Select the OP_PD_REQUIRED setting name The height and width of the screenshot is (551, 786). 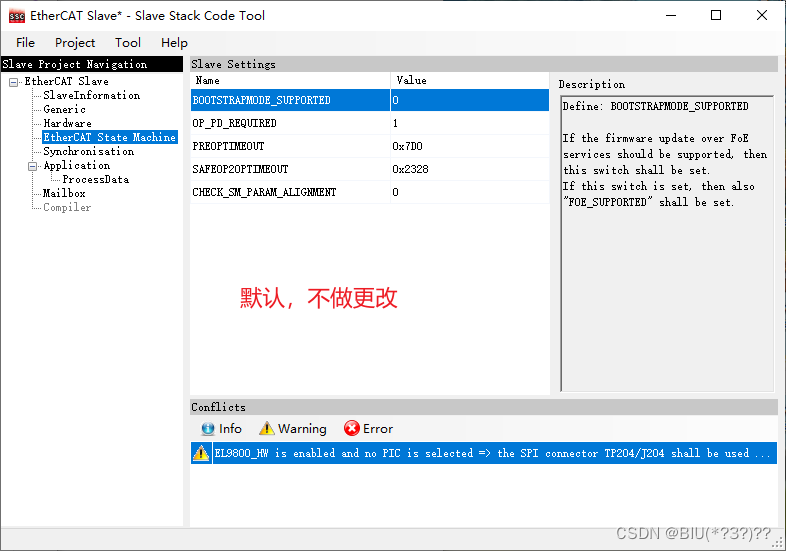pos(234,123)
